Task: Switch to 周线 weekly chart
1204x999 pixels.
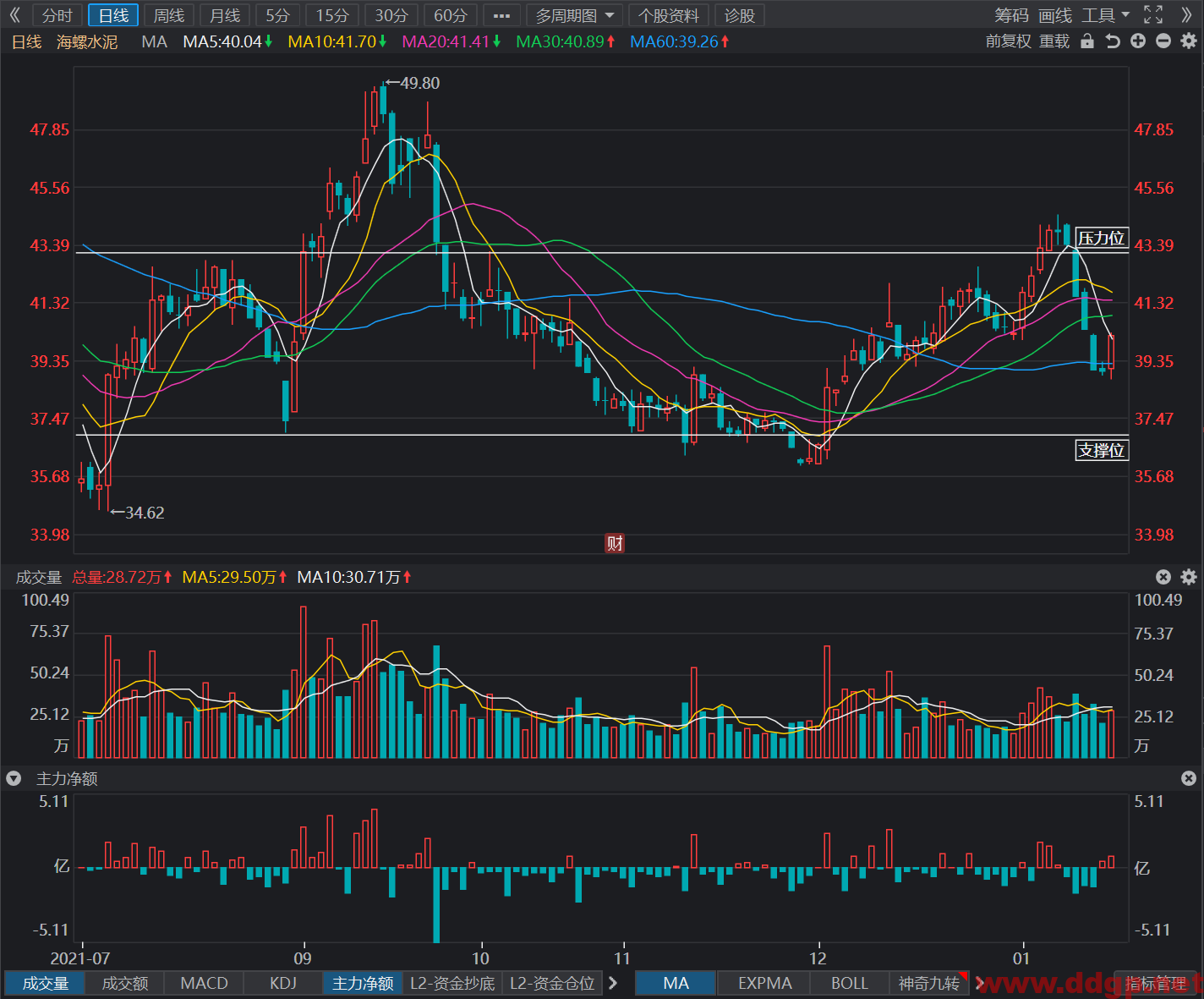Action: coord(169,15)
